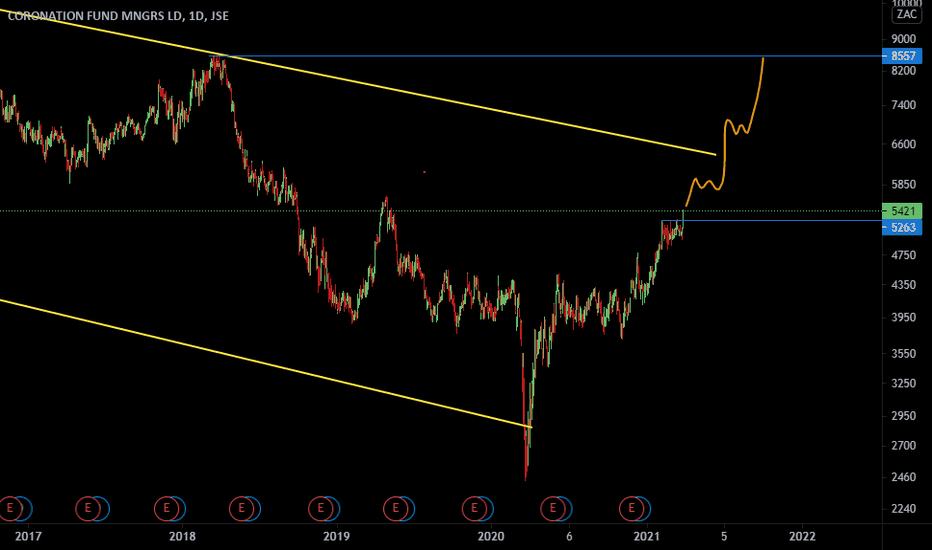Click the earnings marker near the 6 label
The image size is (932, 550).
tap(552, 508)
